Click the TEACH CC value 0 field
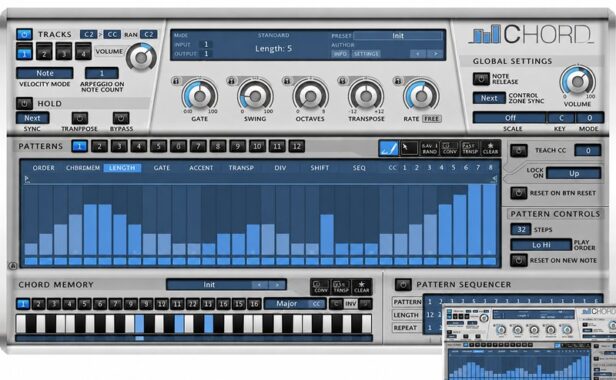 coord(588,150)
